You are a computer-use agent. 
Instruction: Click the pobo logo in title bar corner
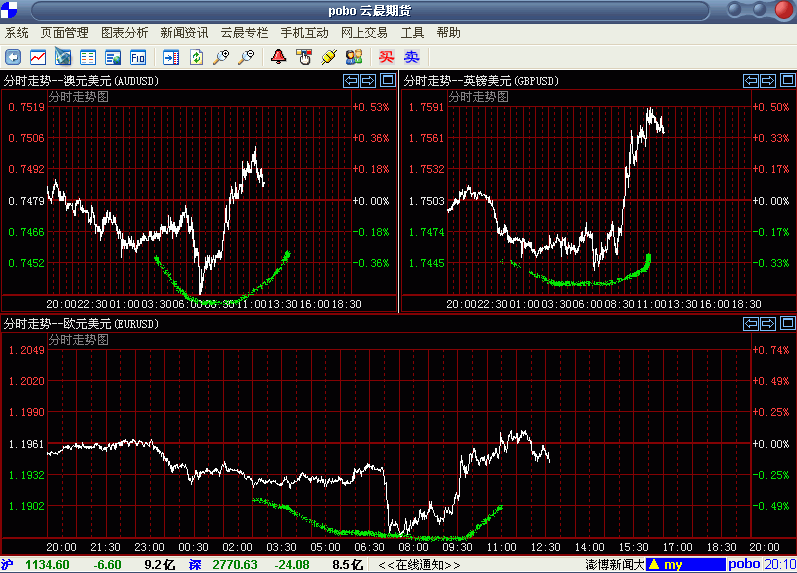point(9,9)
